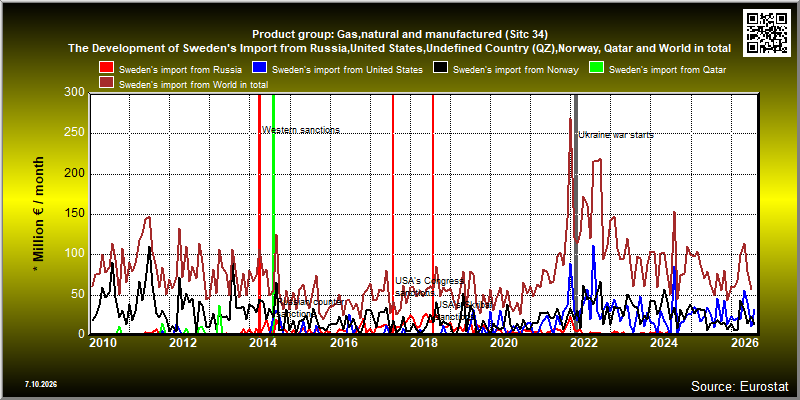Click the 2022 x-axis label
This screenshot has height=400, width=800.
point(584,342)
